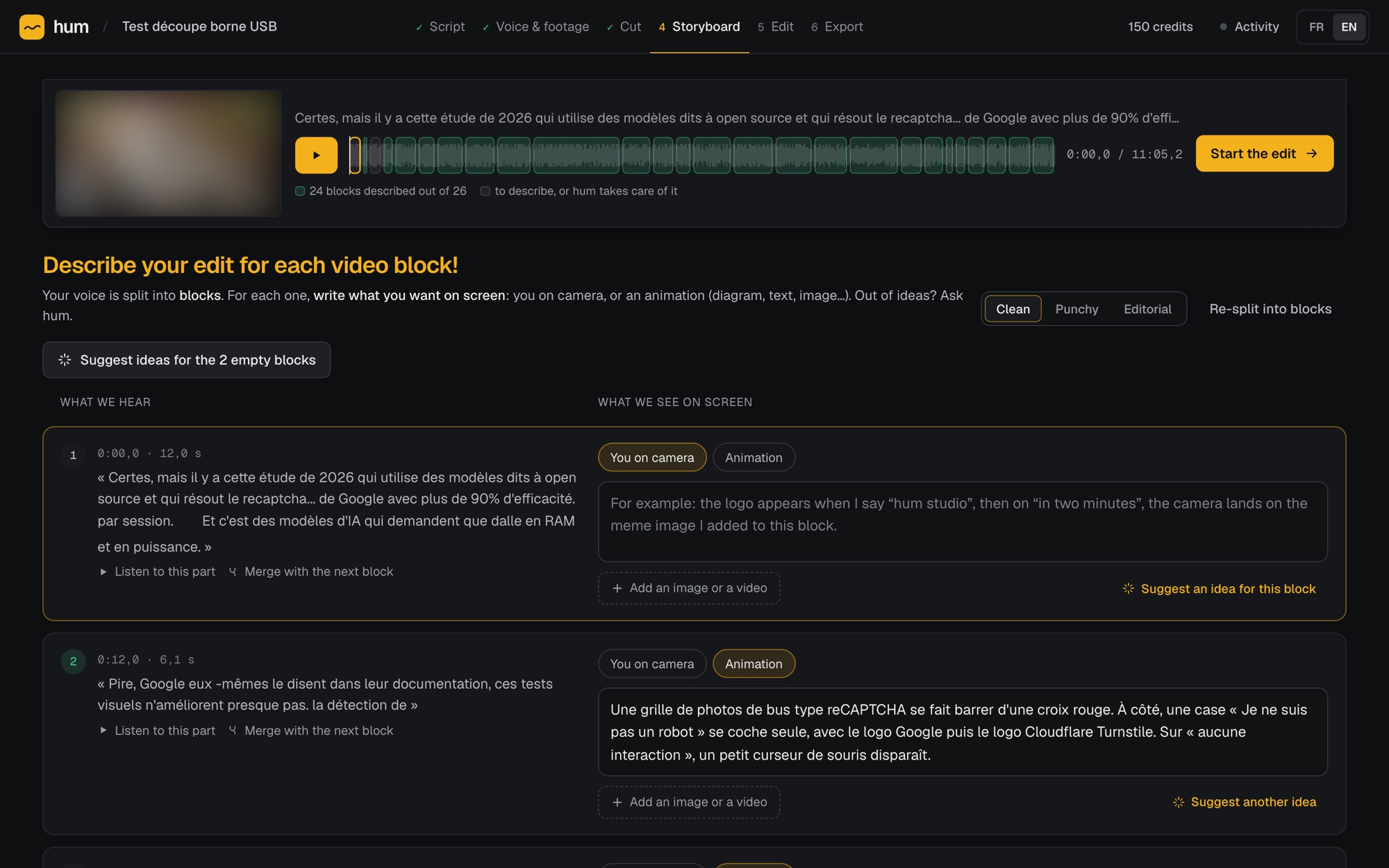Image resolution: width=1389 pixels, height=868 pixels.
Task: Click block 2 animation description text field
Action: click(963, 732)
